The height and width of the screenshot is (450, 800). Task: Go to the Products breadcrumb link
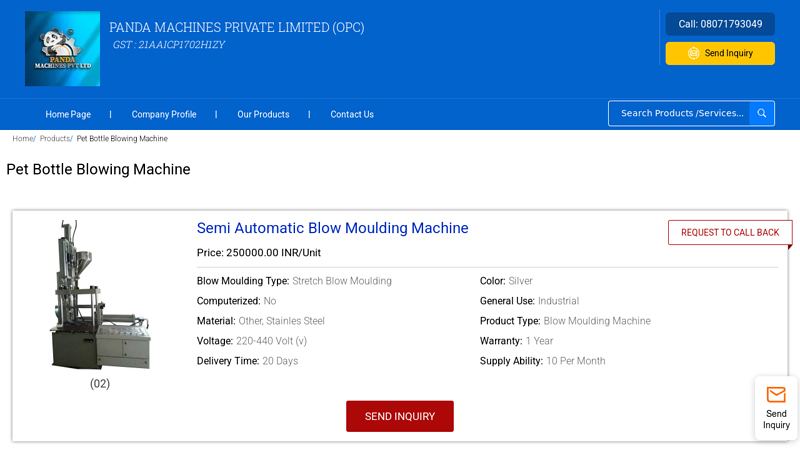pyautogui.click(x=55, y=139)
